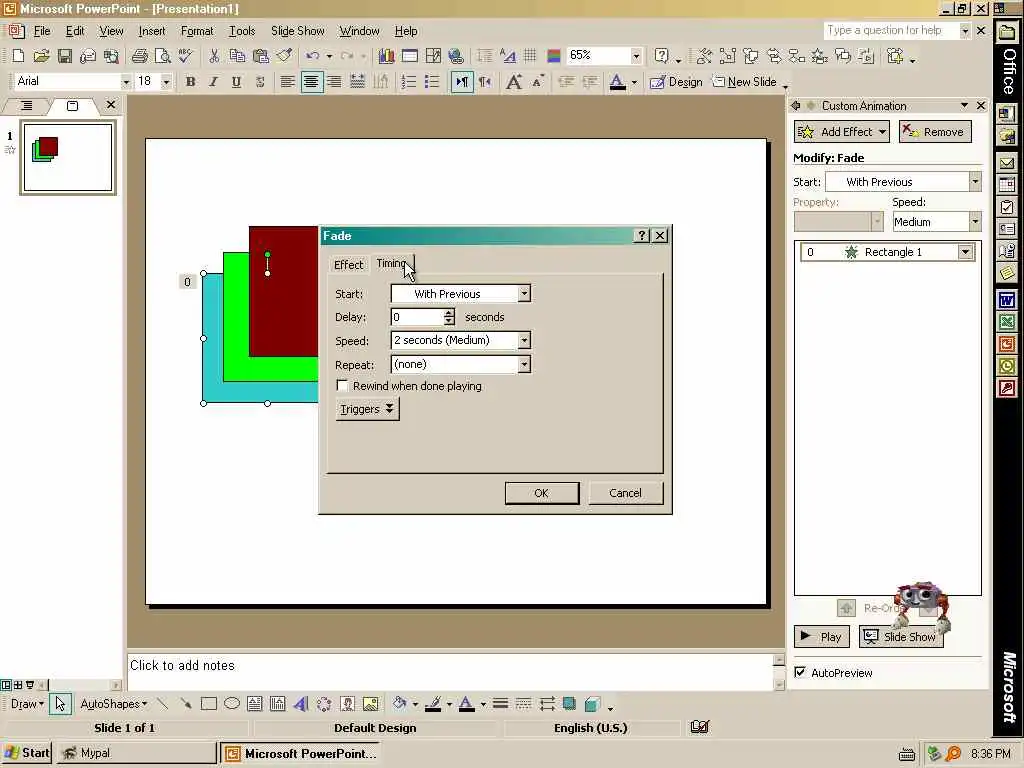Save the presentation with the Save icon
Screen dimensions: 1024x768
[x=64, y=56]
